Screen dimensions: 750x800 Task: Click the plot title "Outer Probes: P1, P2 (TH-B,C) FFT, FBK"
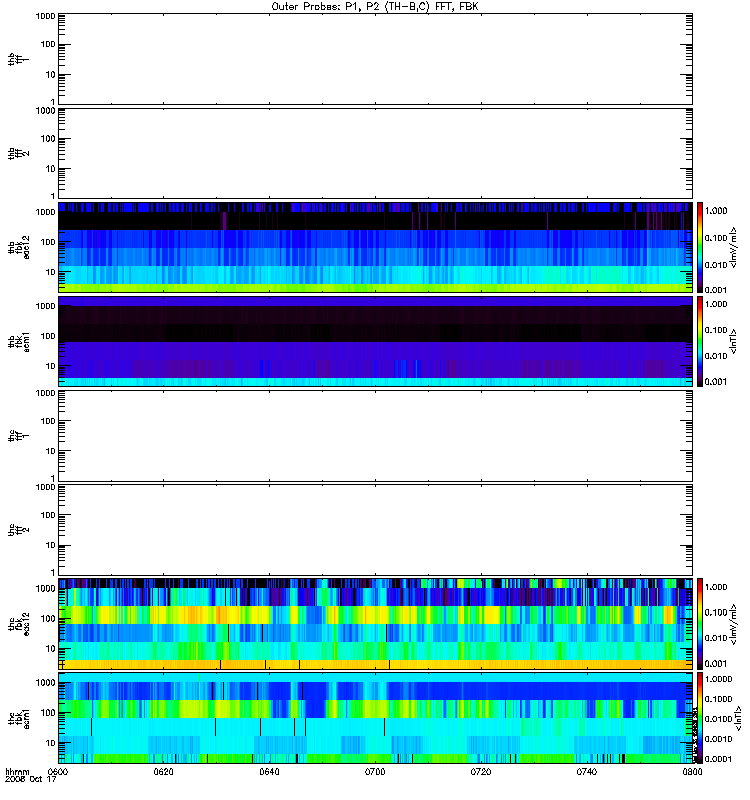[x=375, y=7]
